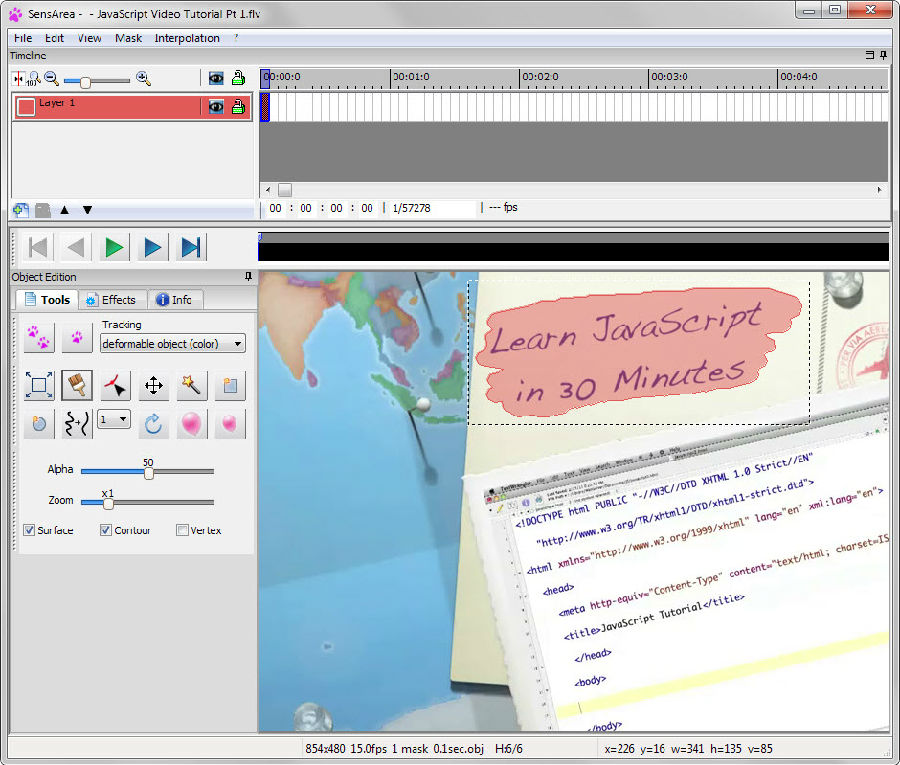The width and height of the screenshot is (900, 765).
Task: Click the add new layer icon
Action: 20,209
